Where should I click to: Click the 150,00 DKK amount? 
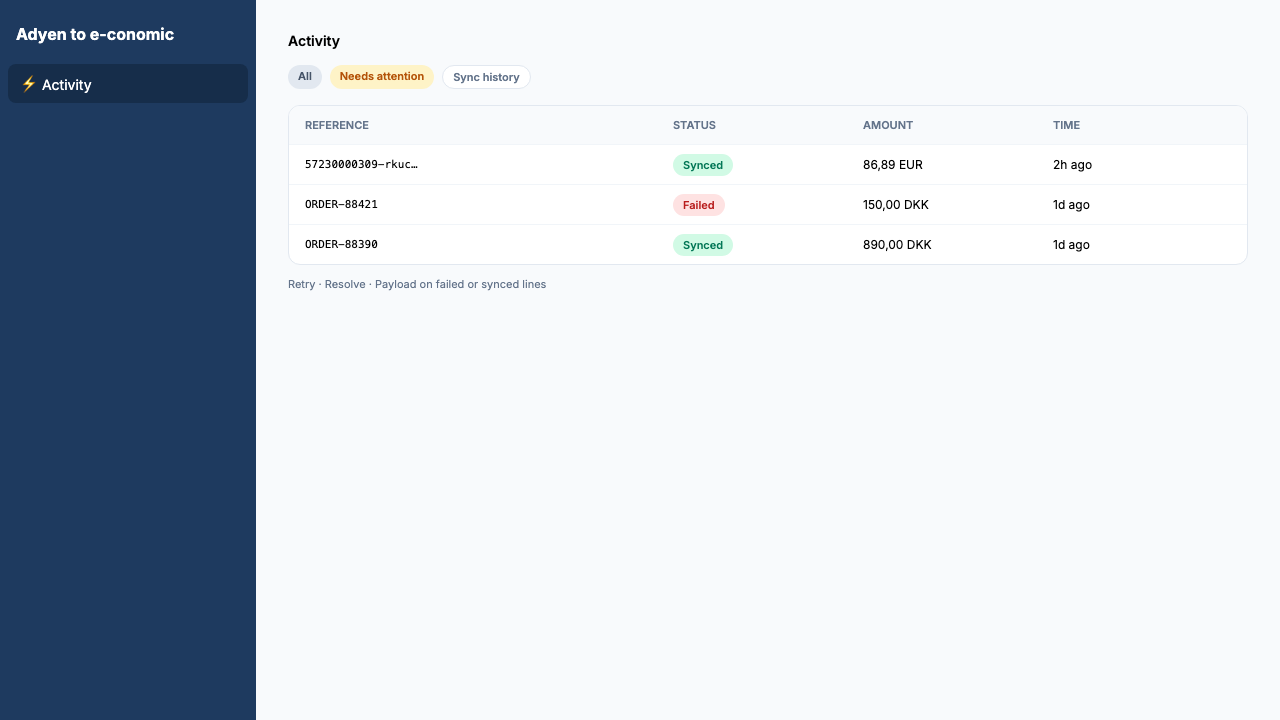(x=896, y=204)
